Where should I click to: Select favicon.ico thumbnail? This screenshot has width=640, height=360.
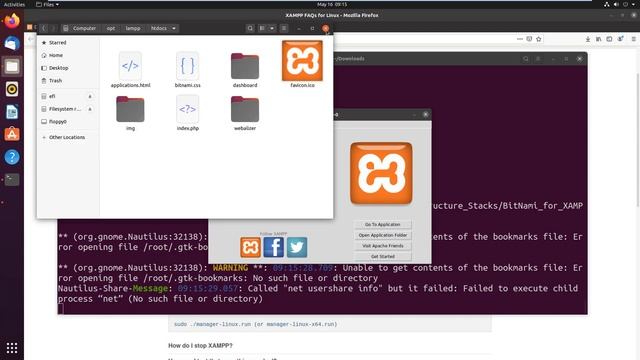coord(302,60)
